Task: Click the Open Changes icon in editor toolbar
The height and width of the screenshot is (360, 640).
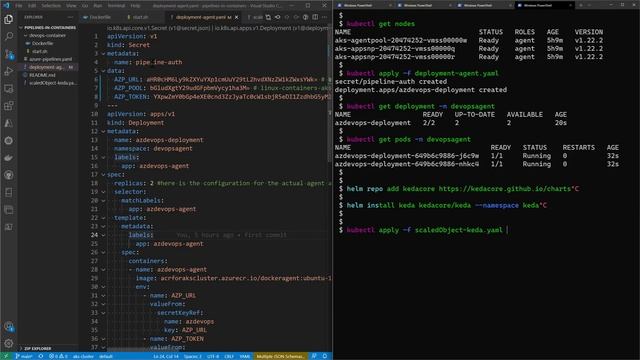Action: coord(268,17)
